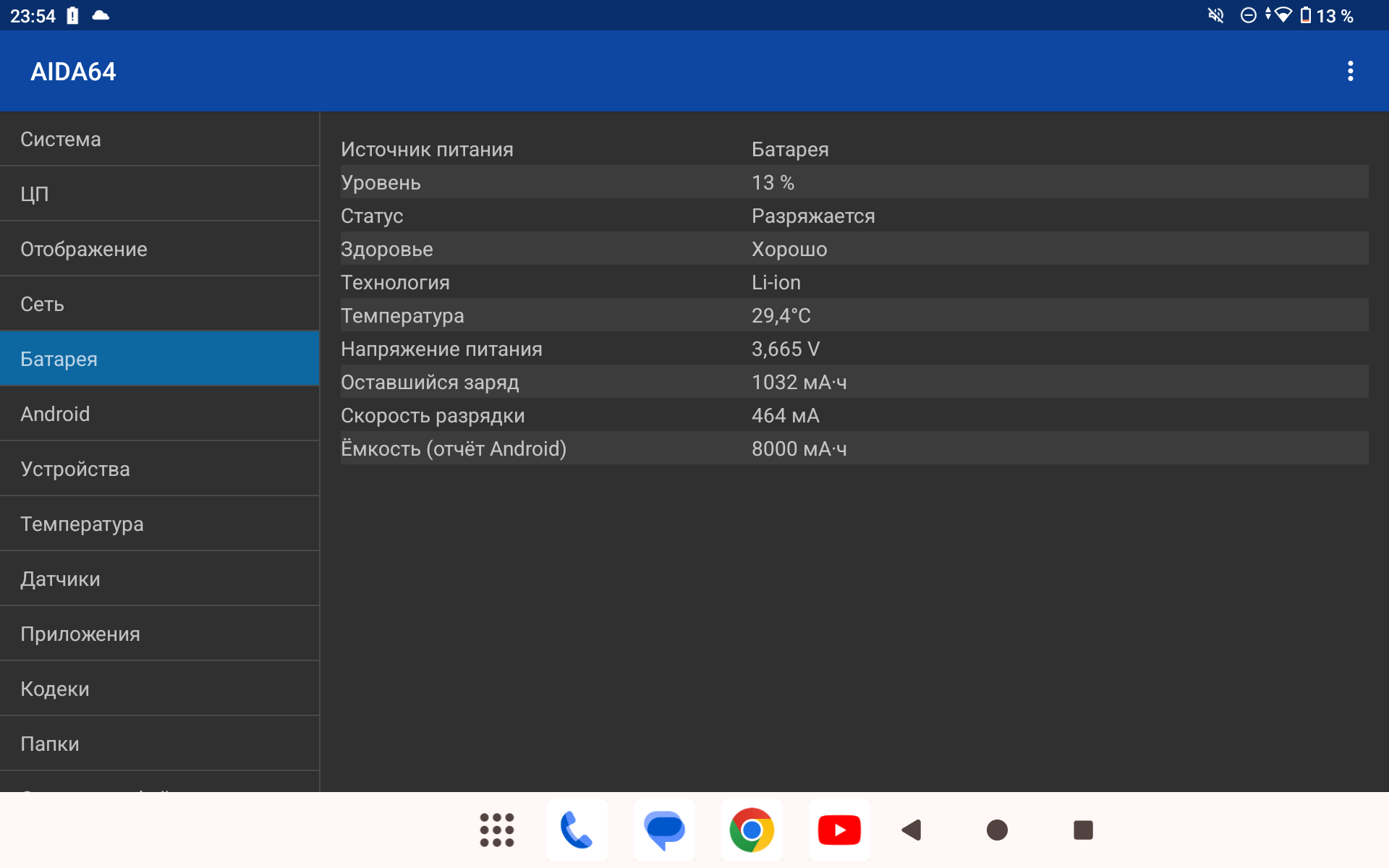The height and width of the screenshot is (868, 1389).
Task: Tap the Recents square button
Action: click(1083, 830)
